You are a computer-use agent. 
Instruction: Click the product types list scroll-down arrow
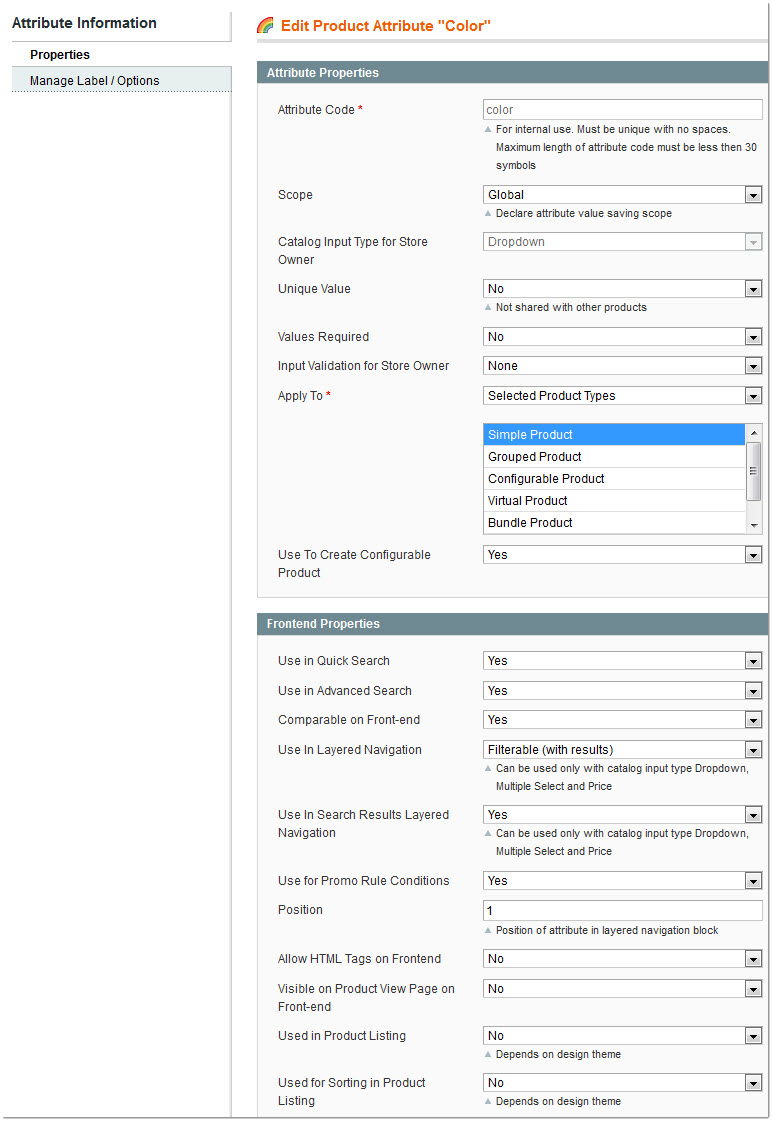click(x=754, y=525)
